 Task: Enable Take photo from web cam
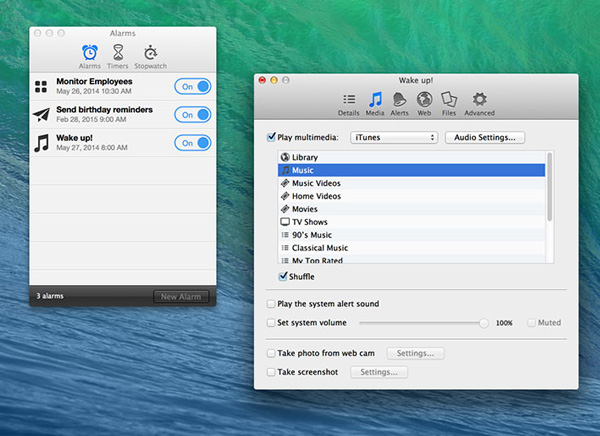click(x=271, y=353)
